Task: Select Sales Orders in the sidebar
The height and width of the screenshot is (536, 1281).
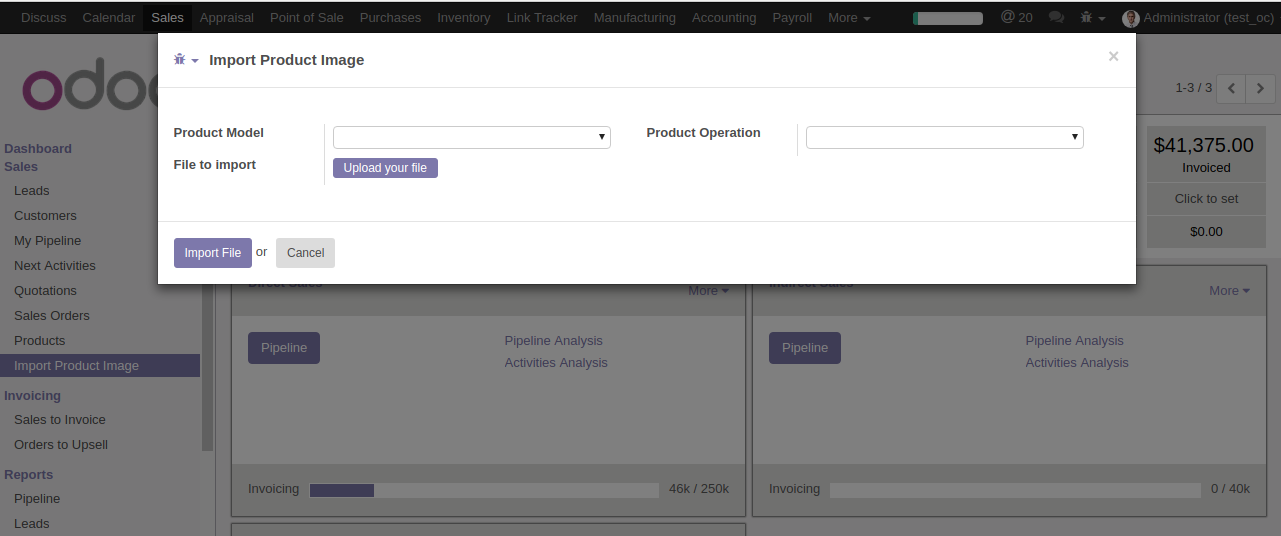Action: [x=52, y=316]
